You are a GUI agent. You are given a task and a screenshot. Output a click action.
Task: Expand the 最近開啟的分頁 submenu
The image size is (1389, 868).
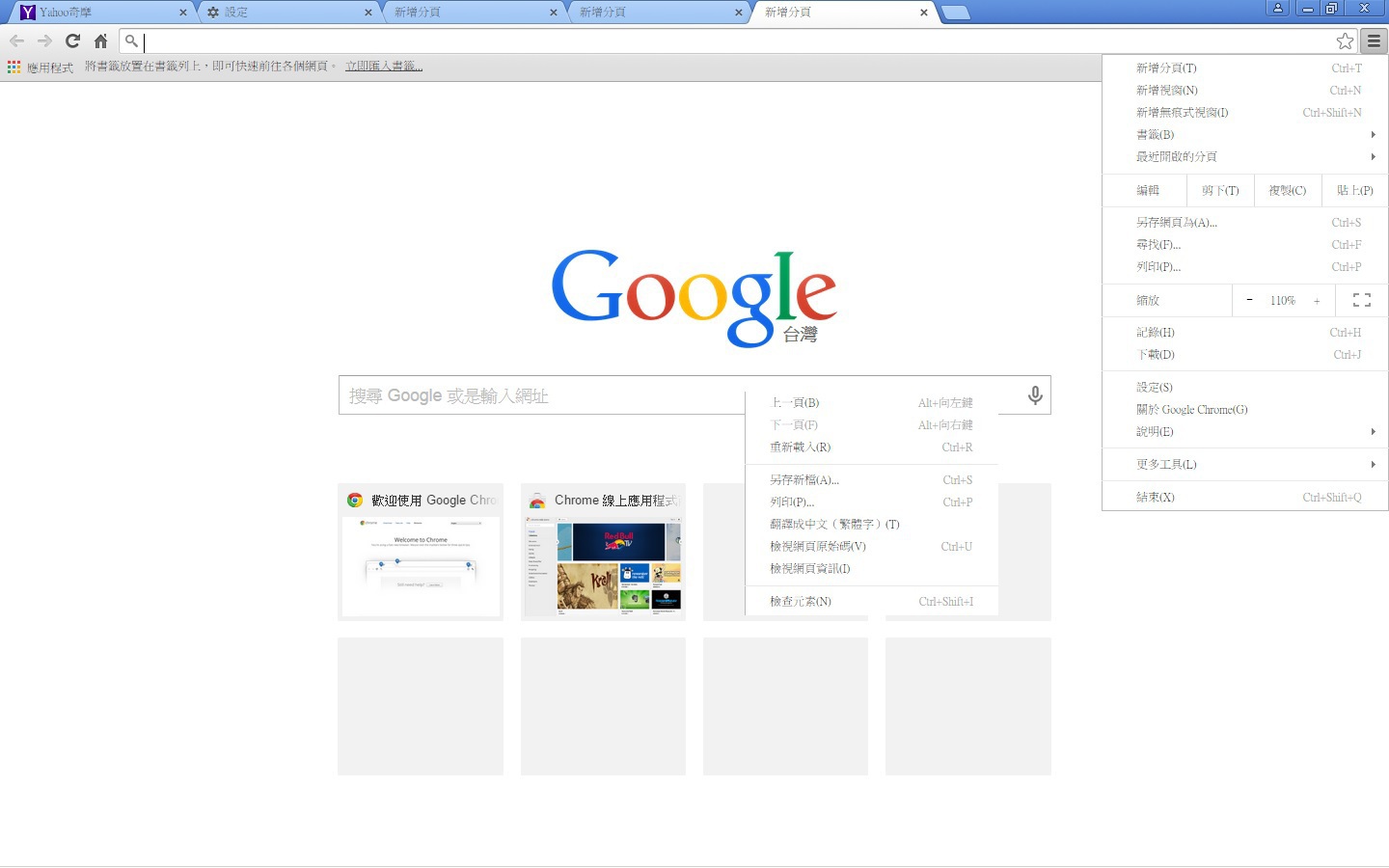pos(1245,156)
